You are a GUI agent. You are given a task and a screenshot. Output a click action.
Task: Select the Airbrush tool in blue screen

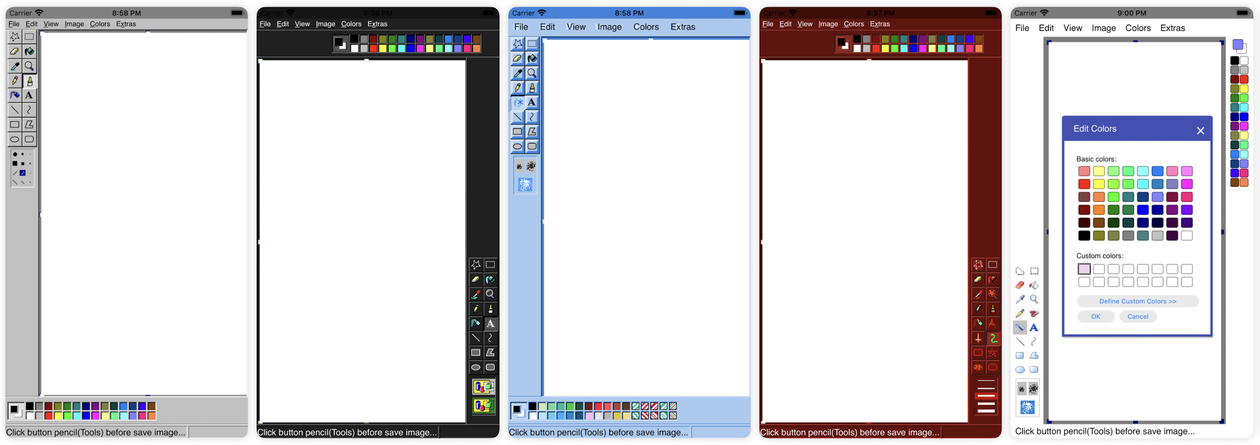518,102
